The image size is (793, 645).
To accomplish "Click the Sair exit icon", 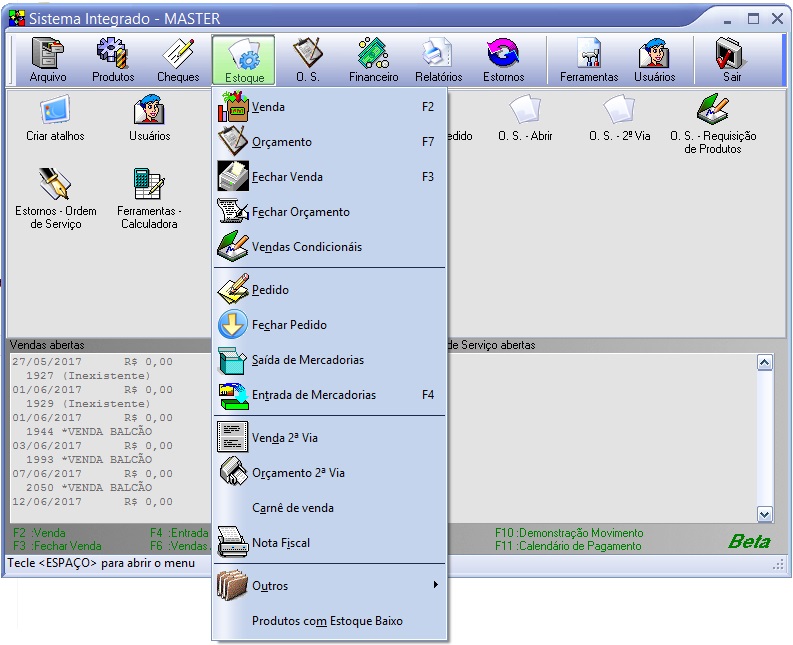I will 732,60.
